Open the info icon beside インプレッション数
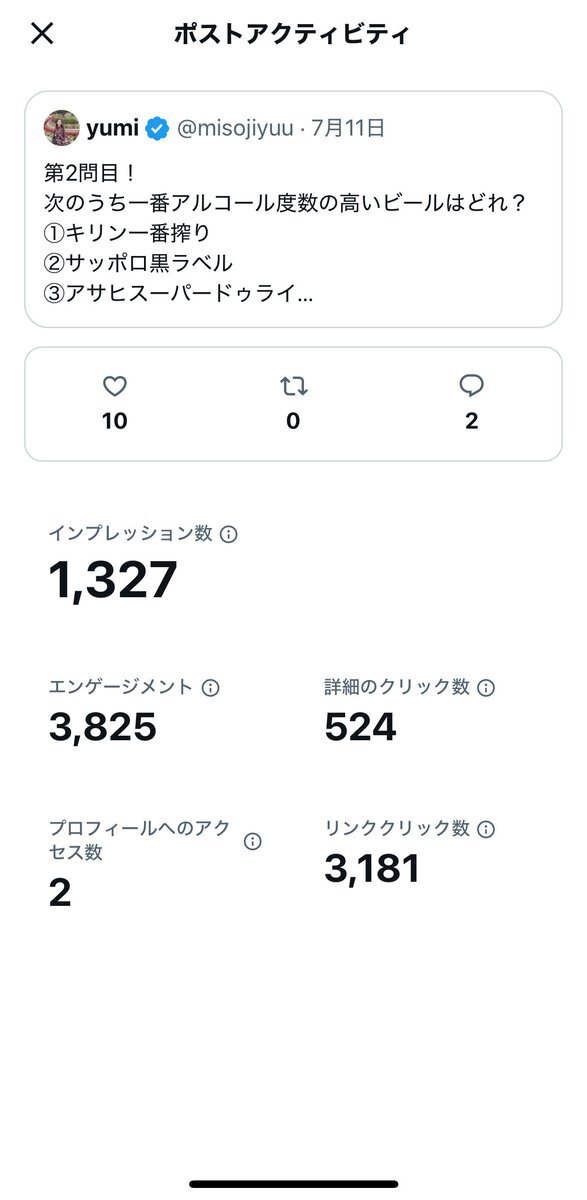The image size is (587, 1200). pyautogui.click(x=228, y=535)
